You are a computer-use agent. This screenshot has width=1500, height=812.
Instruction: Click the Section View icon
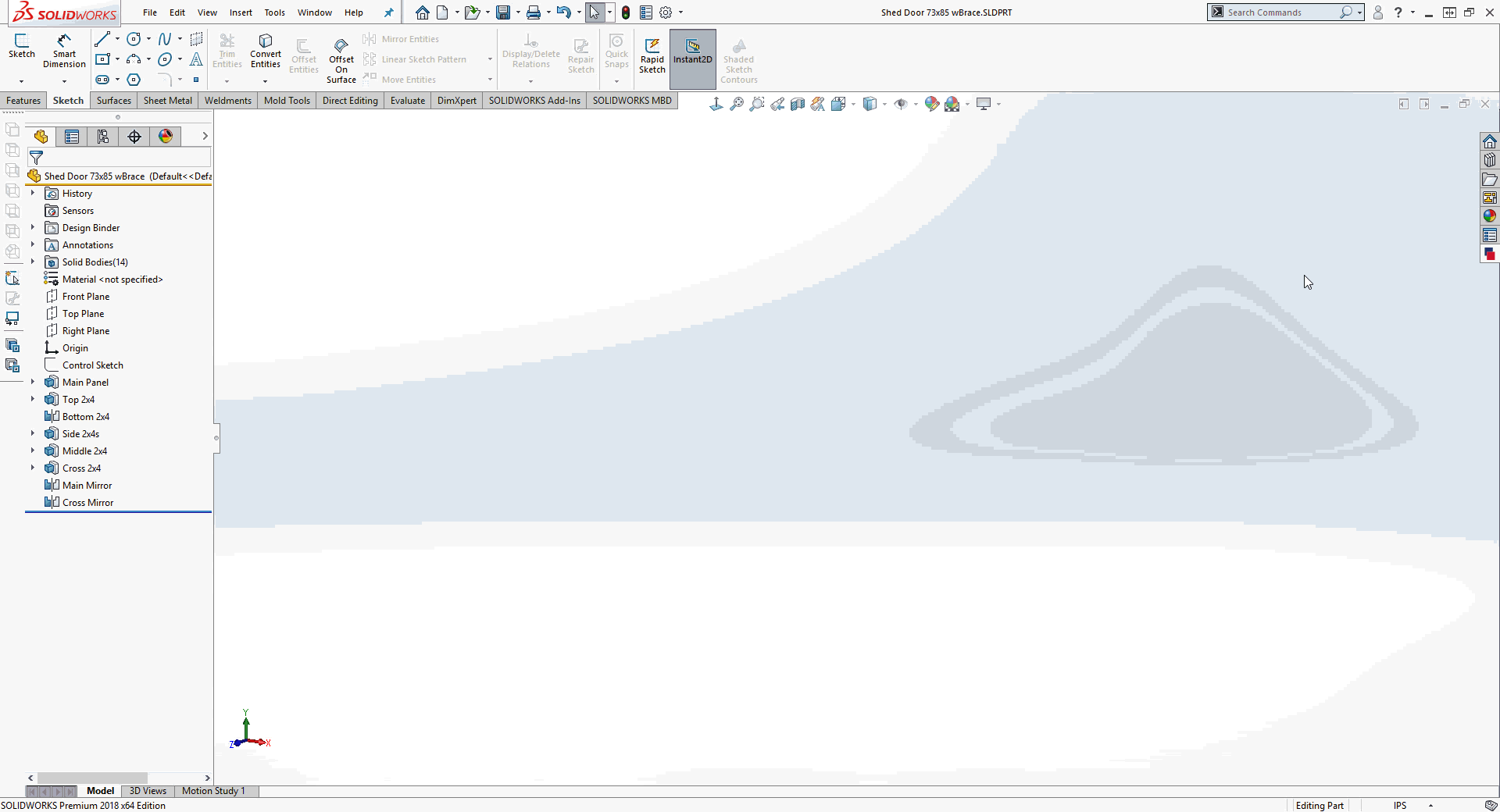click(x=797, y=104)
